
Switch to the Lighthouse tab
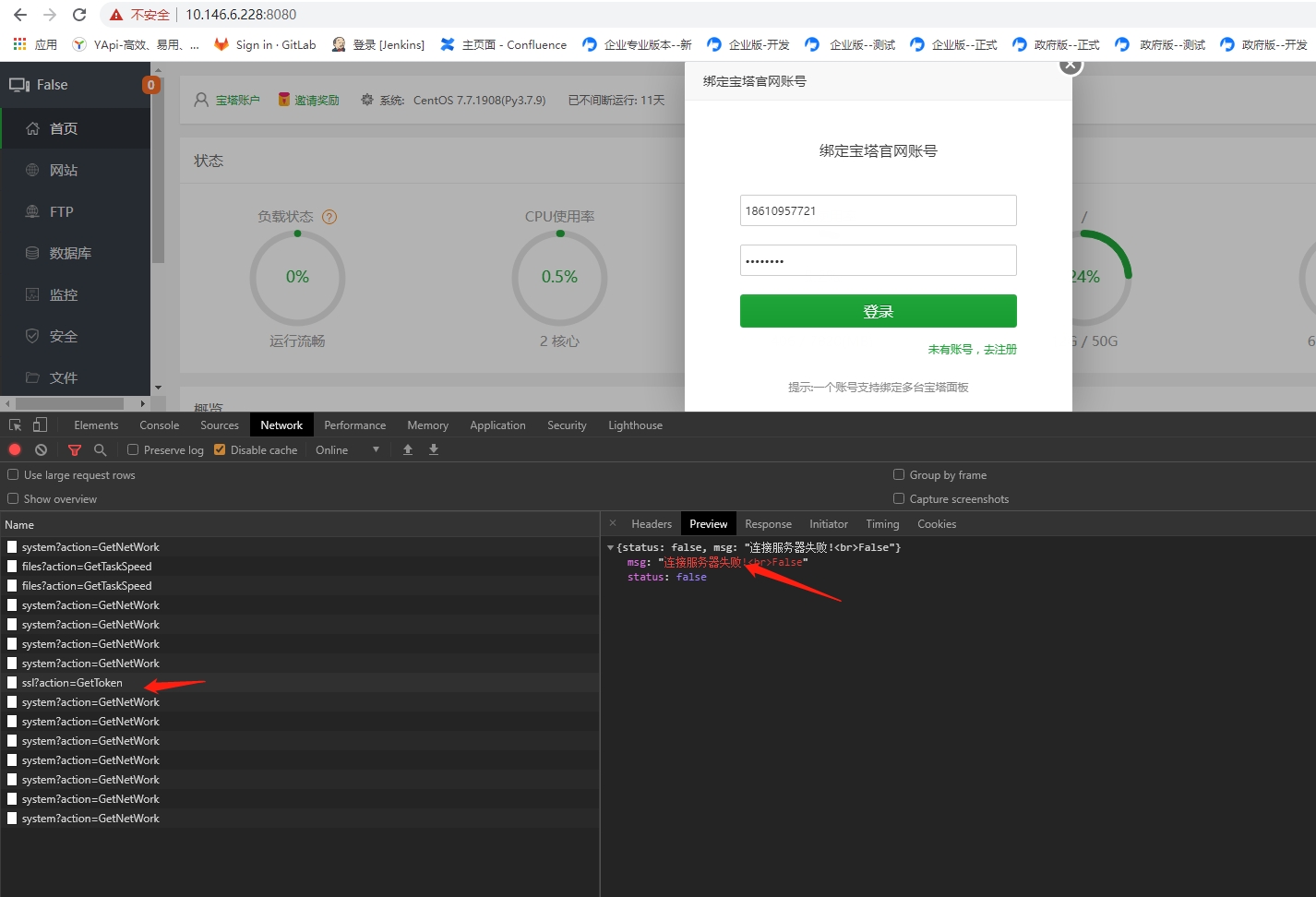(636, 425)
